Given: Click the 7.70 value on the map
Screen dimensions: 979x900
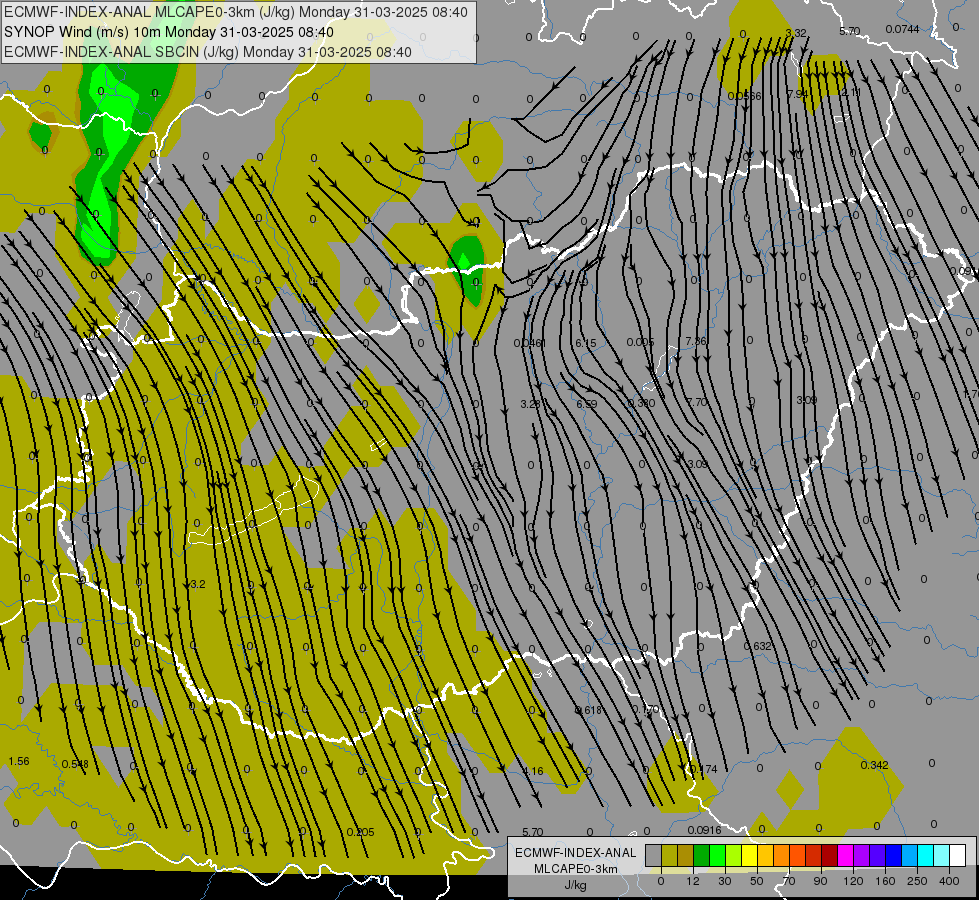Looking at the screenshot, I should [697, 402].
